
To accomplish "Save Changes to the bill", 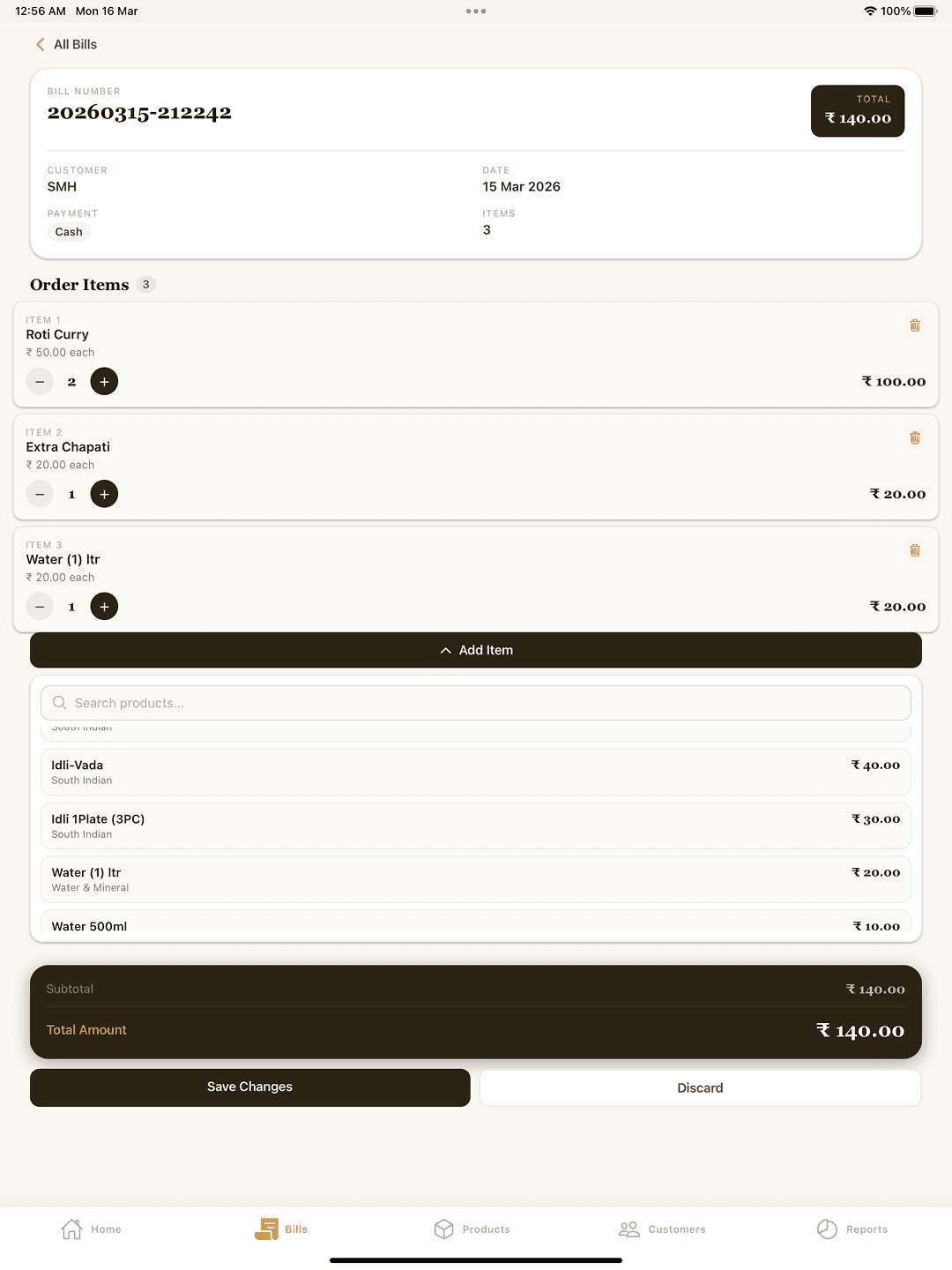I will tap(250, 1087).
